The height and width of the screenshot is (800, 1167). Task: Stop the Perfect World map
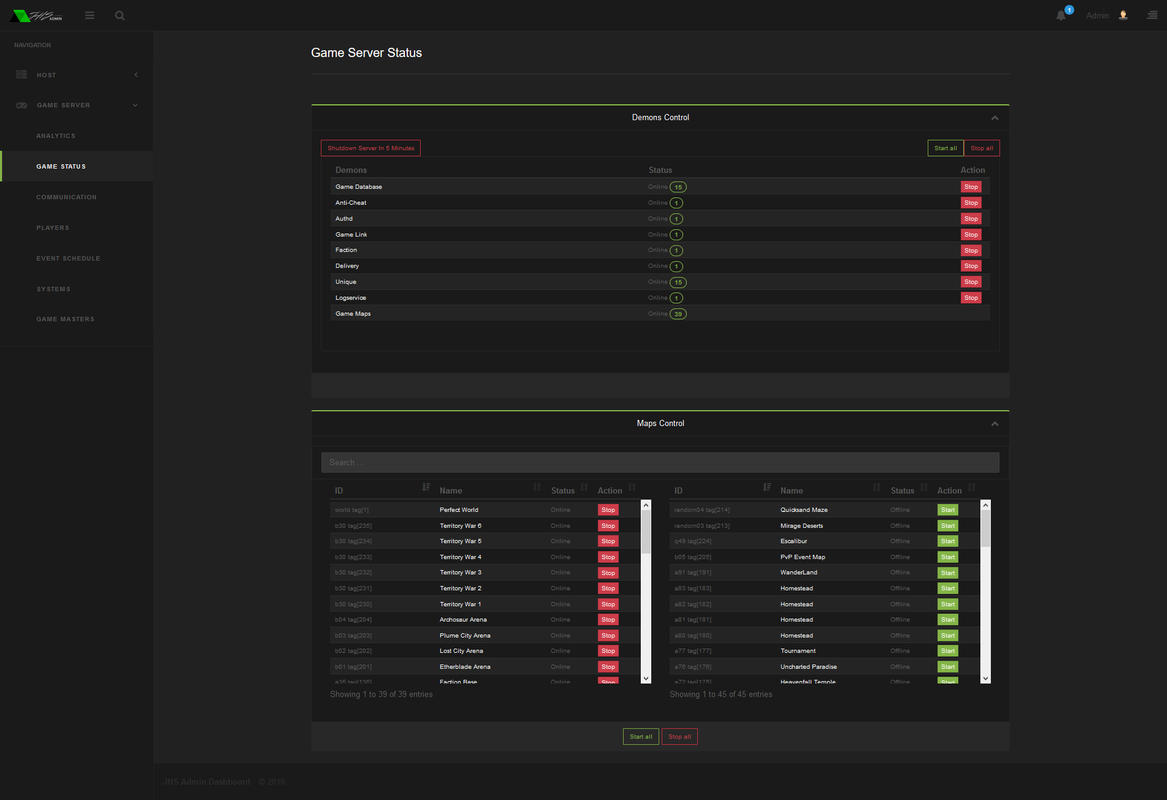[608, 510]
